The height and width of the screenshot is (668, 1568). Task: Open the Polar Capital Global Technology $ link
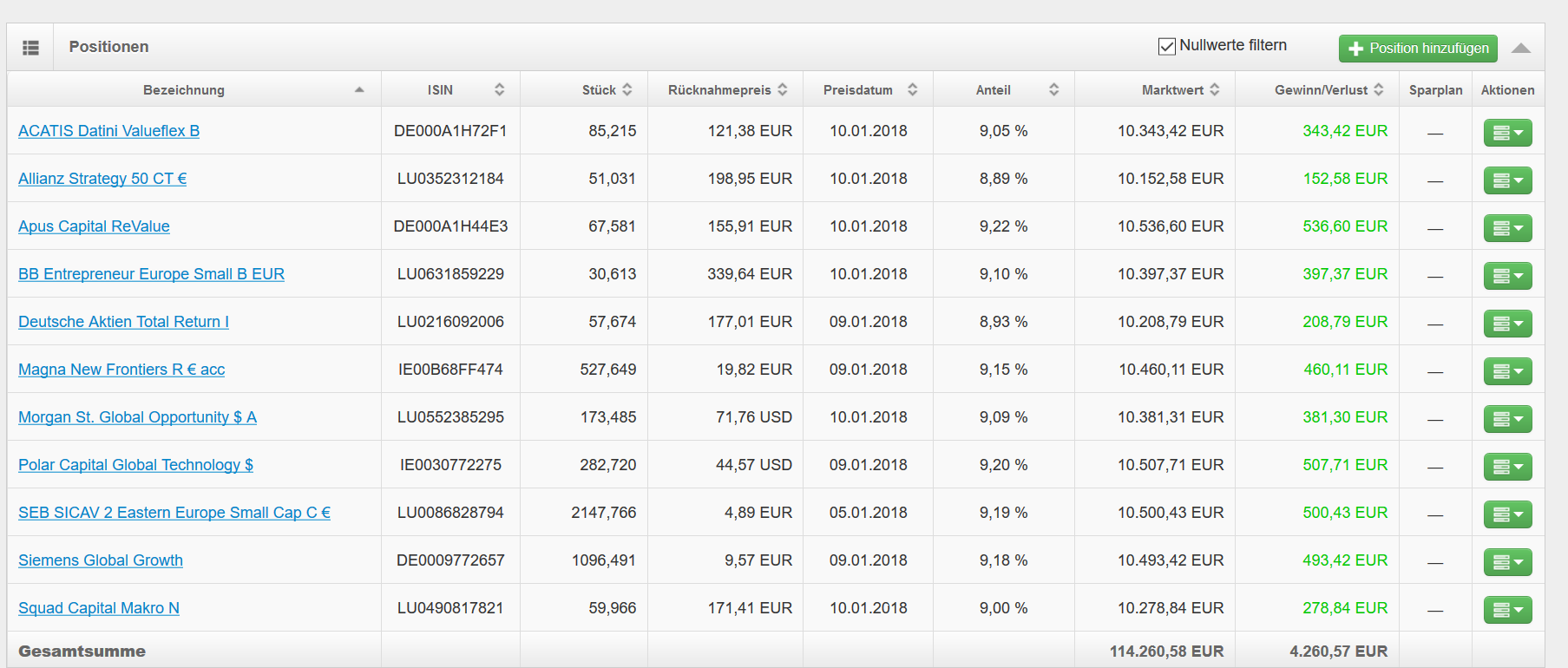click(x=135, y=465)
